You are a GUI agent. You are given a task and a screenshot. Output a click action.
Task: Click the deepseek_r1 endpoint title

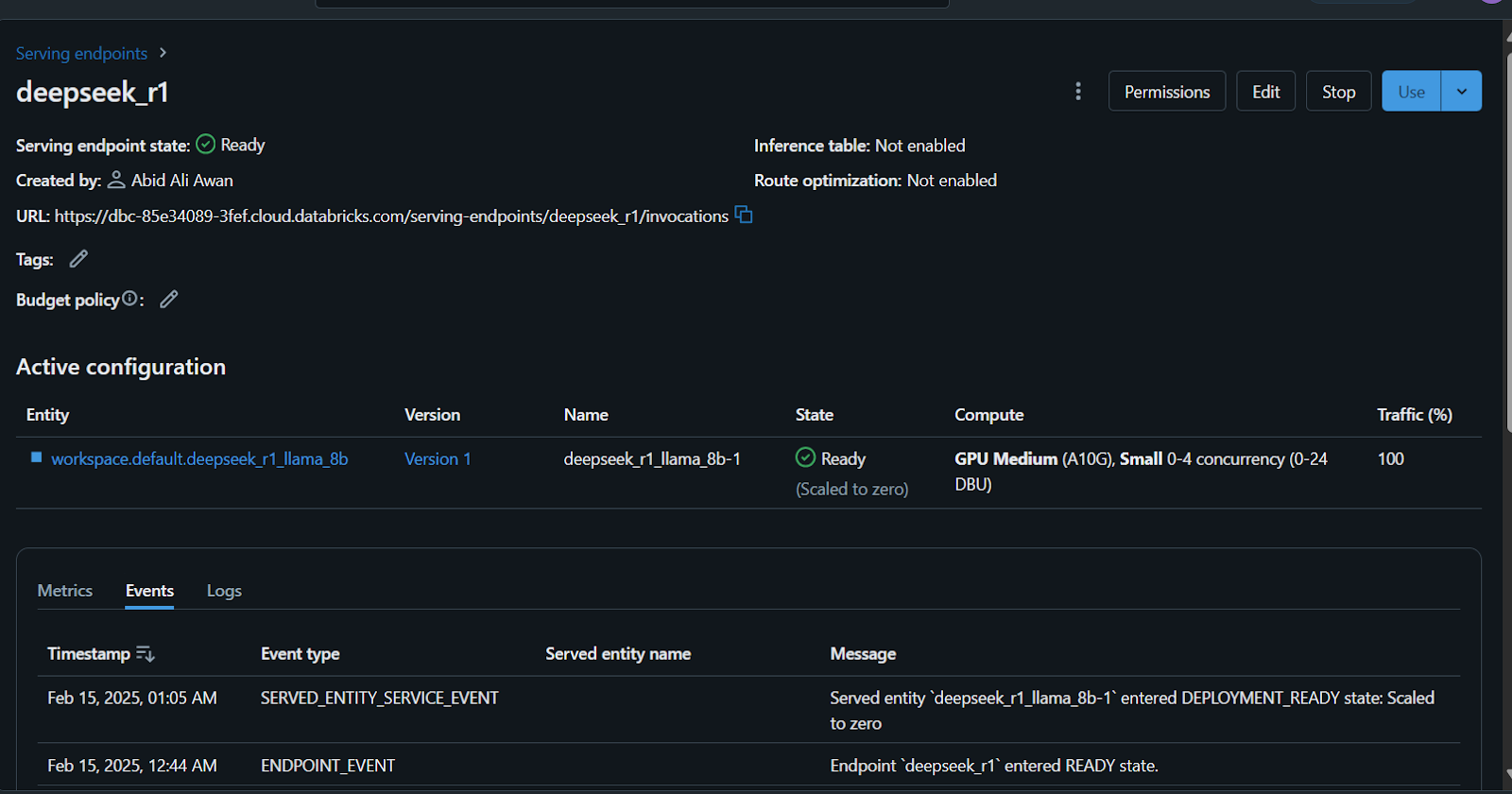(x=93, y=92)
